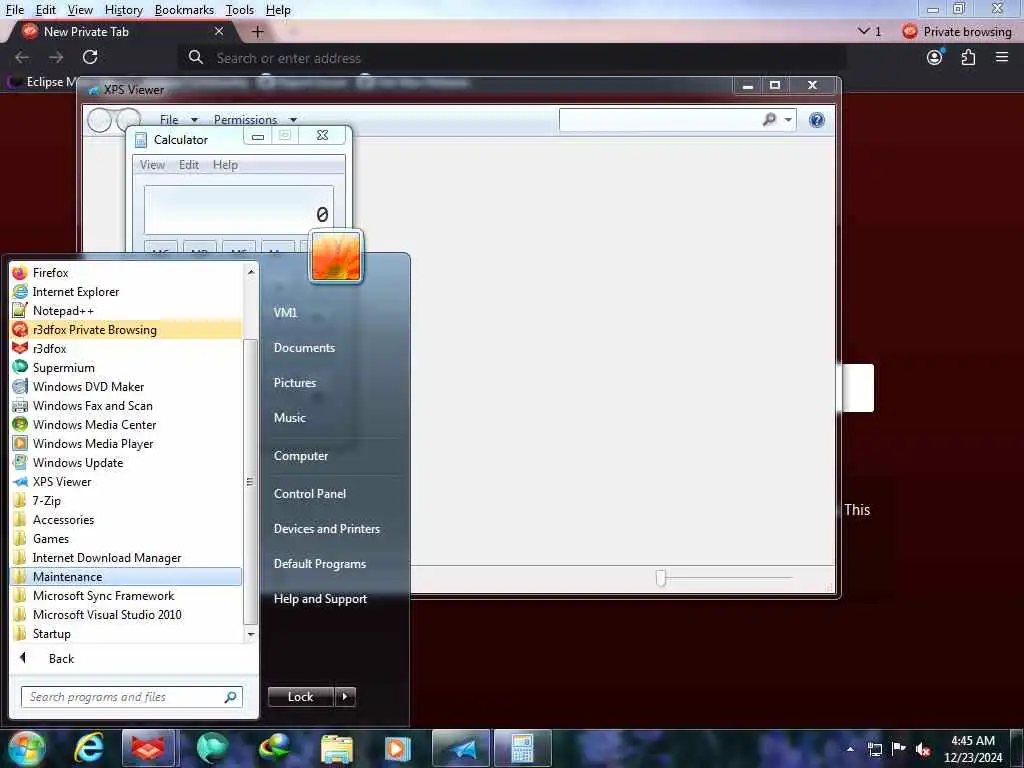Reload the page in the browser

90,57
